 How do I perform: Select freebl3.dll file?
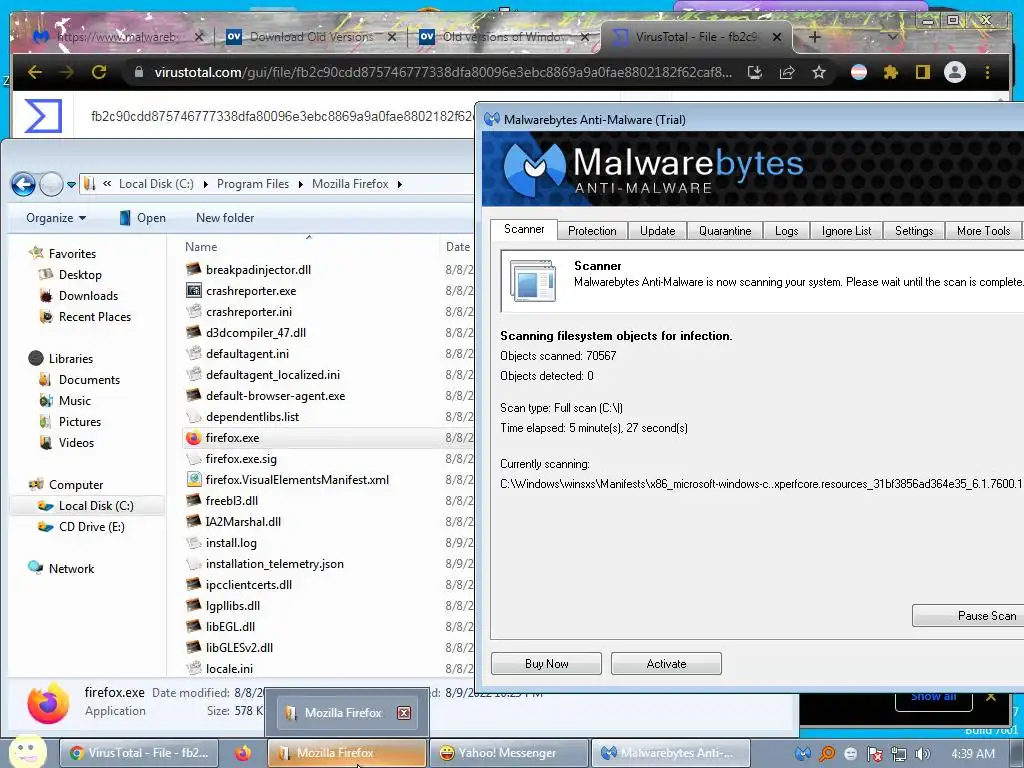232,501
